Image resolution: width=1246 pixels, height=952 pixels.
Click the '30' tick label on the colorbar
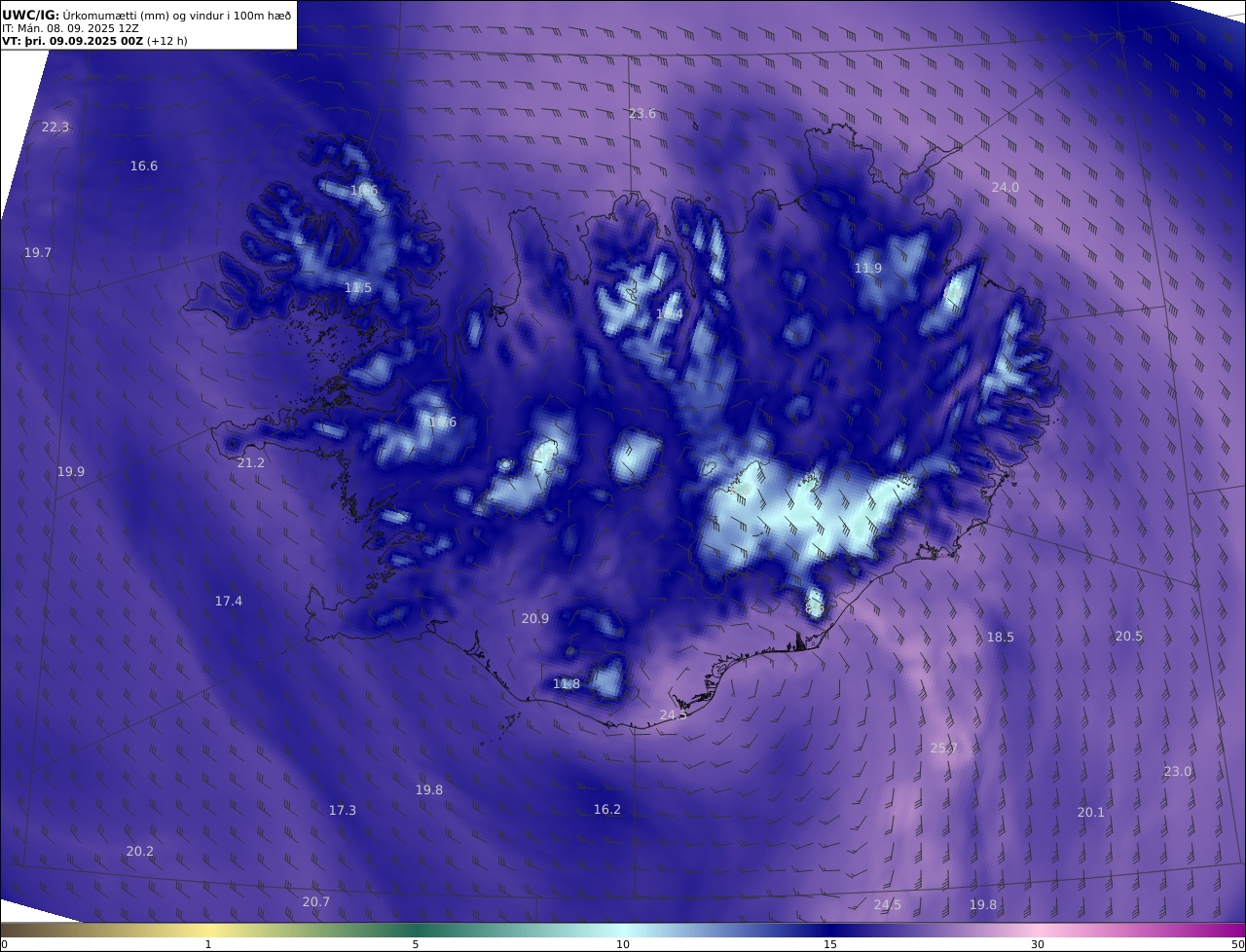click(1038, 944)
